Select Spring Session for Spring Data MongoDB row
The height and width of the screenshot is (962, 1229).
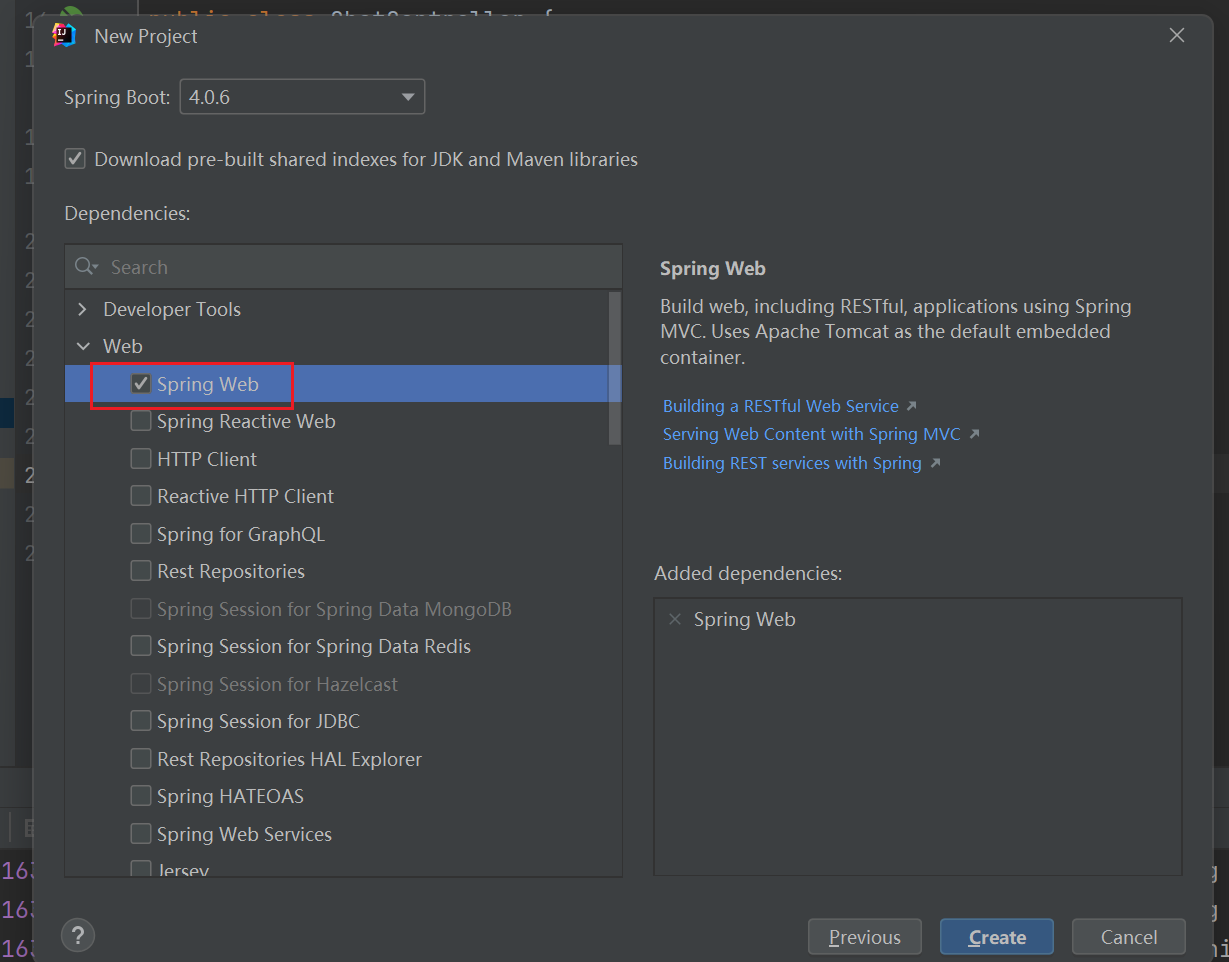343,609
